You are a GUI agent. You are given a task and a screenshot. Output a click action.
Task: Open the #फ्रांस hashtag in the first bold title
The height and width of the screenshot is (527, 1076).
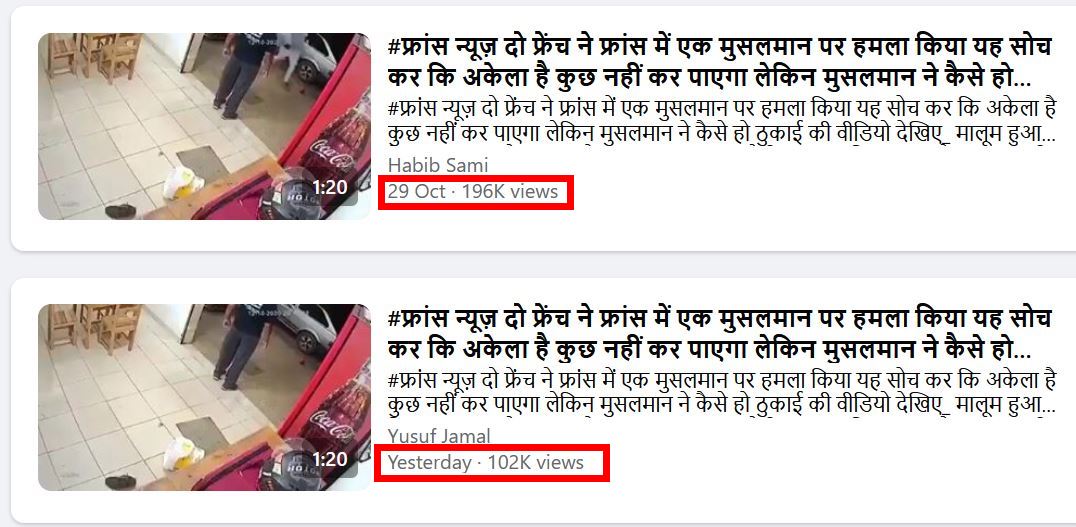coord(420,47)
